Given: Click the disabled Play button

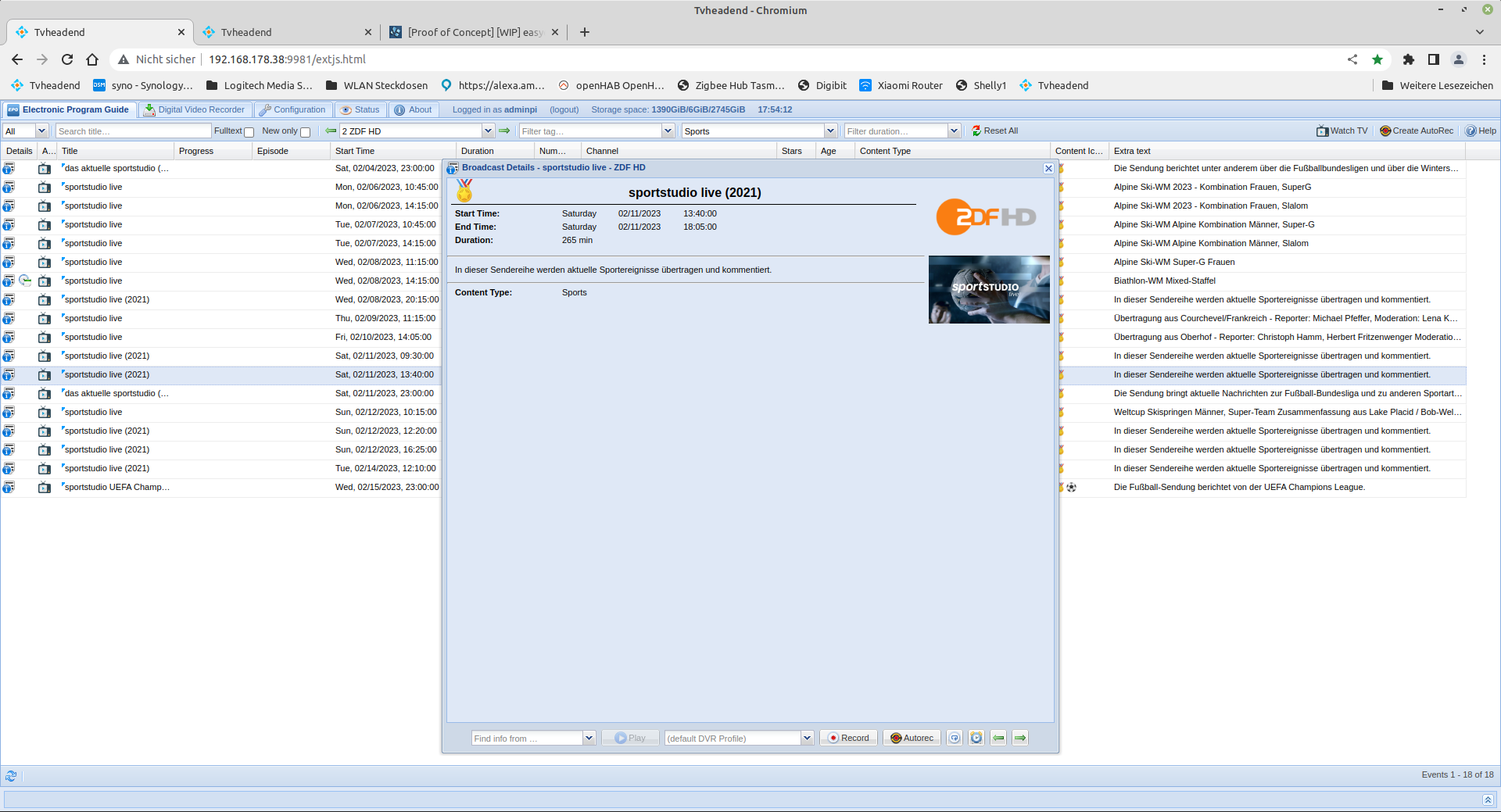Looking at the screenshot, I should pyautogui.click(x=630, y=739).
